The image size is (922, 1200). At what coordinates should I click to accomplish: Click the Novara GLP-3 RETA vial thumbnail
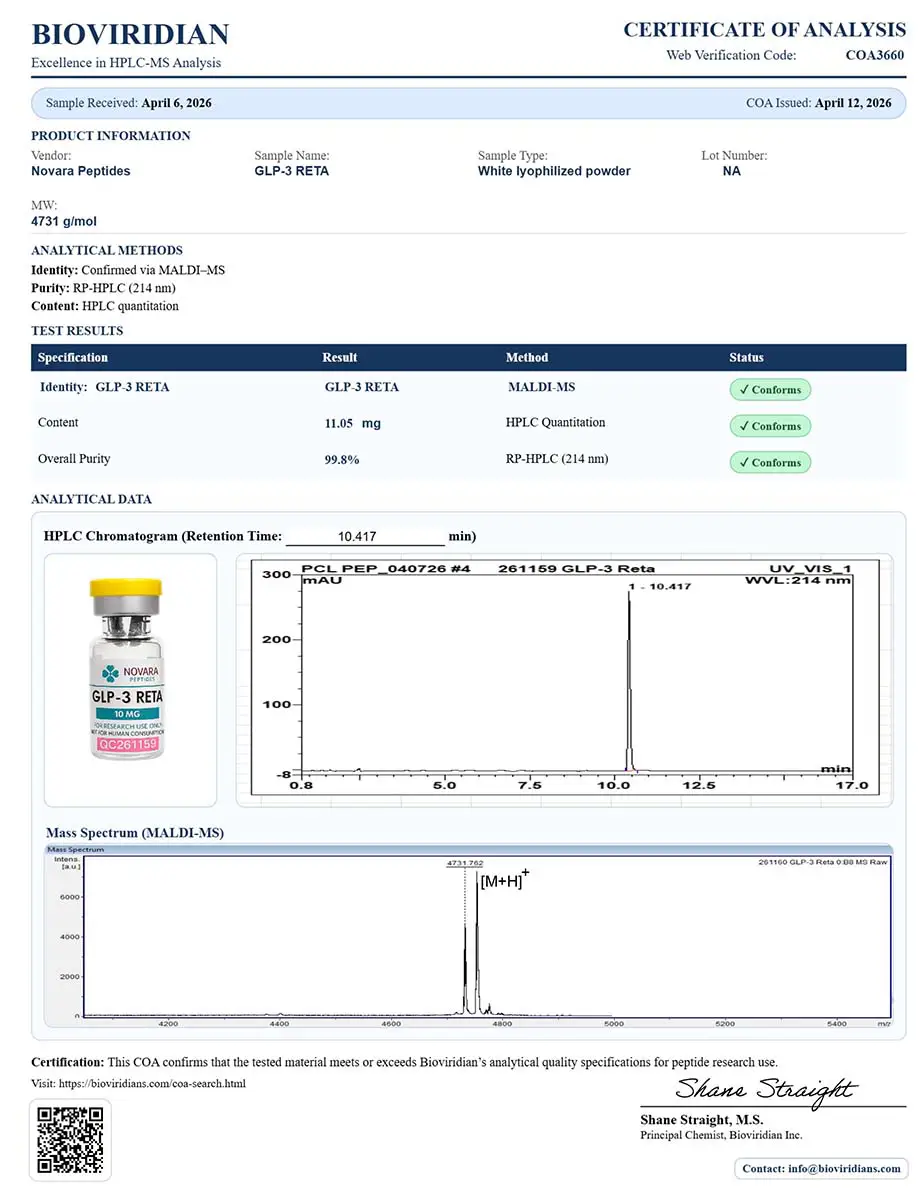tap(126, 669)
